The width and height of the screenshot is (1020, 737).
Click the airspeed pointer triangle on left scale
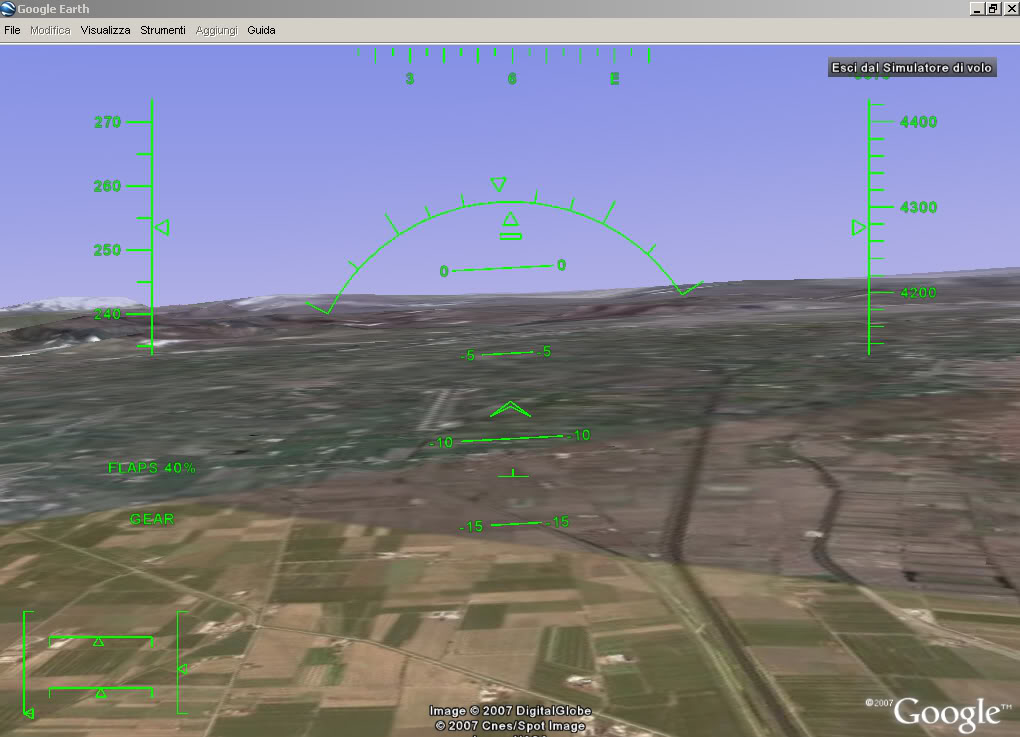(162, 228)
